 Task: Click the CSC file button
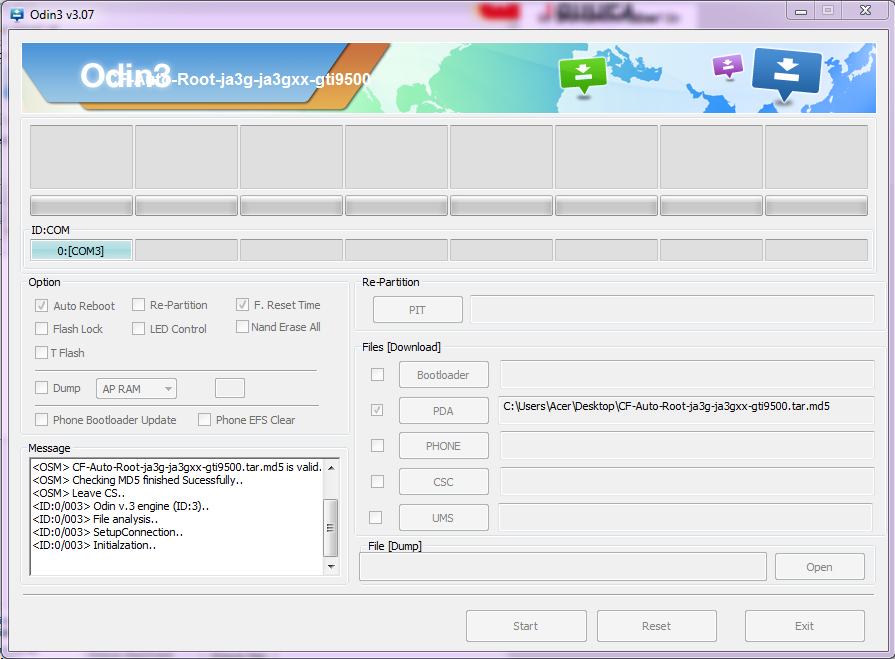(444, 482)
